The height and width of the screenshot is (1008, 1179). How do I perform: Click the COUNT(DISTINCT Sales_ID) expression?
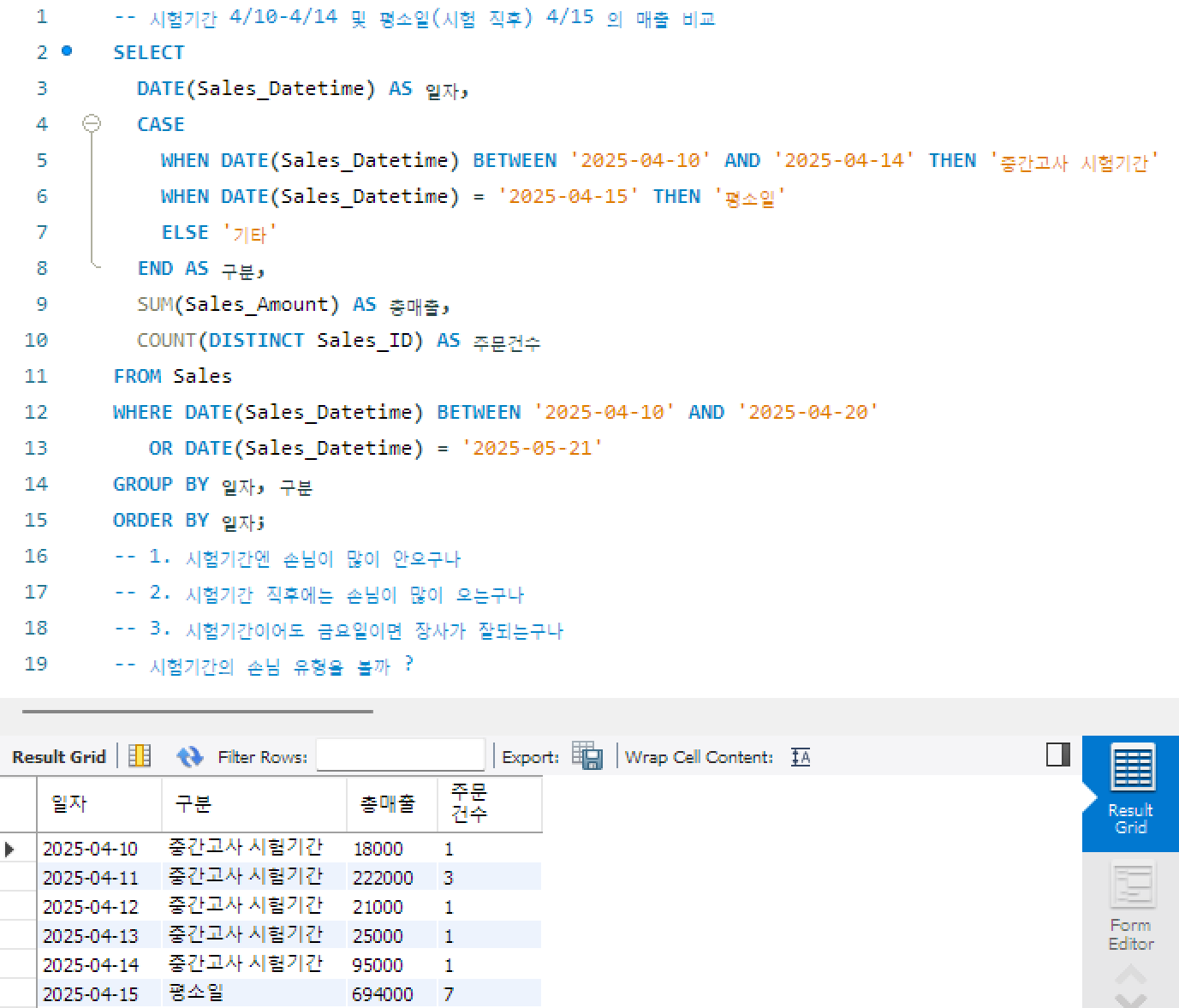click(x=280, y=340)
